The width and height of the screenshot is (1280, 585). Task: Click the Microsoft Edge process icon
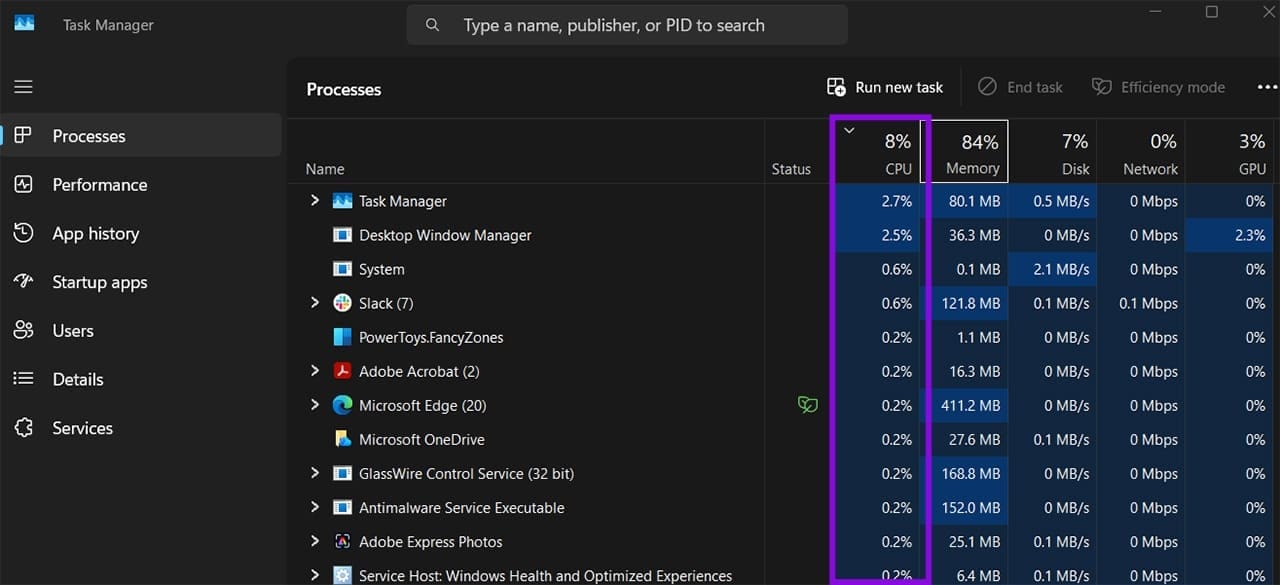[342, 405]
